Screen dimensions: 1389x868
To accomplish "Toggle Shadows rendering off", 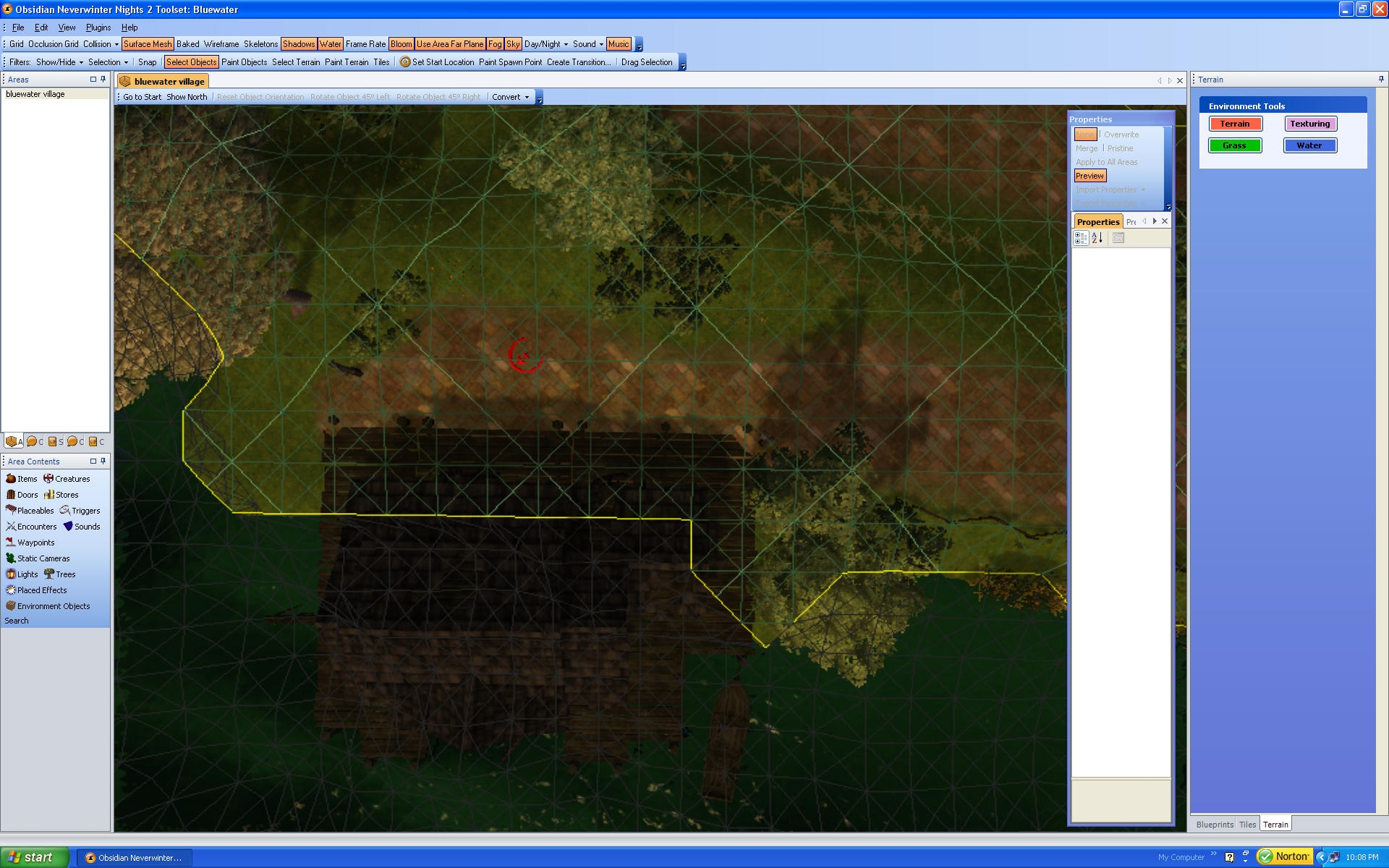I will (299, 44).
